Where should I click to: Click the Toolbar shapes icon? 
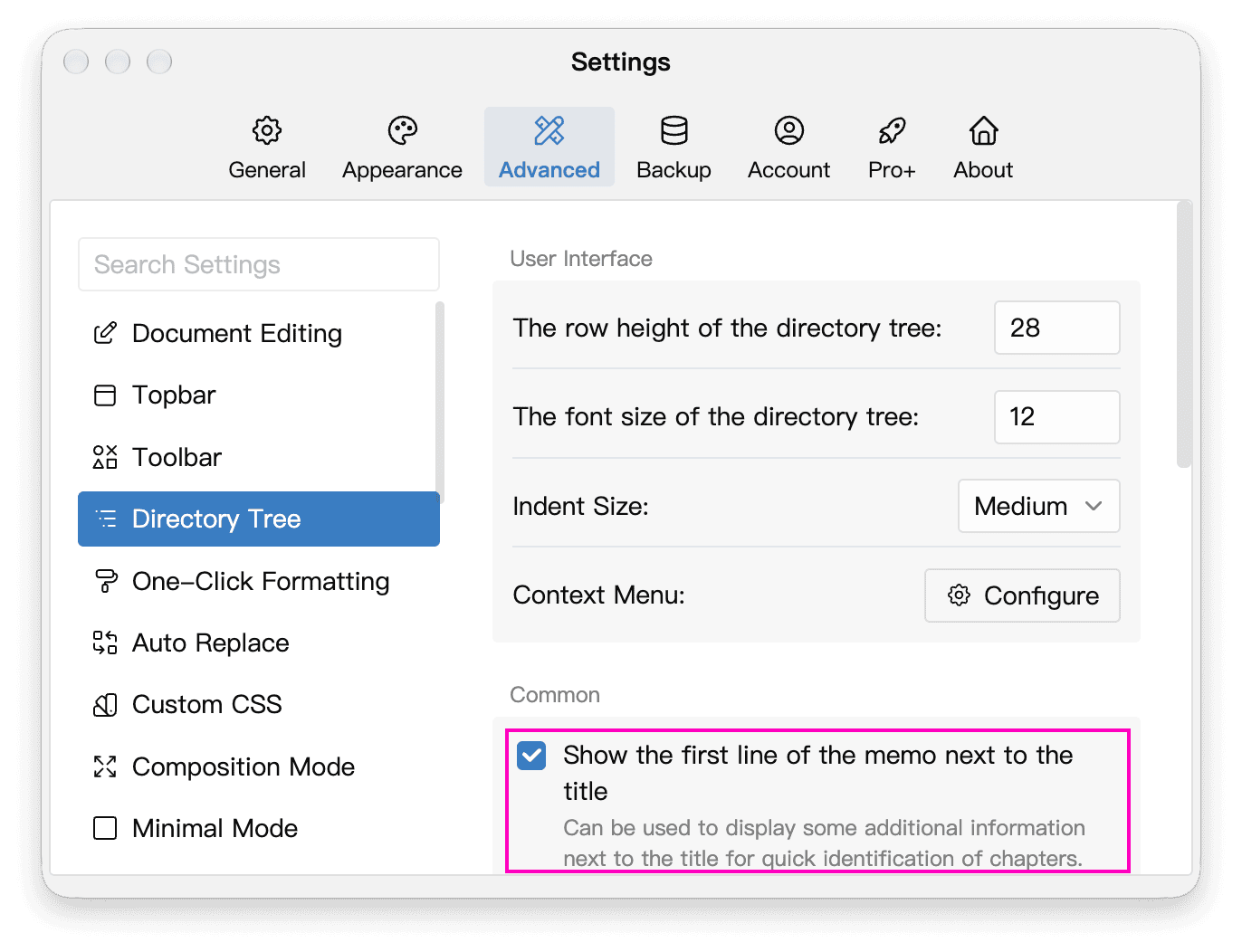[105, 457]
